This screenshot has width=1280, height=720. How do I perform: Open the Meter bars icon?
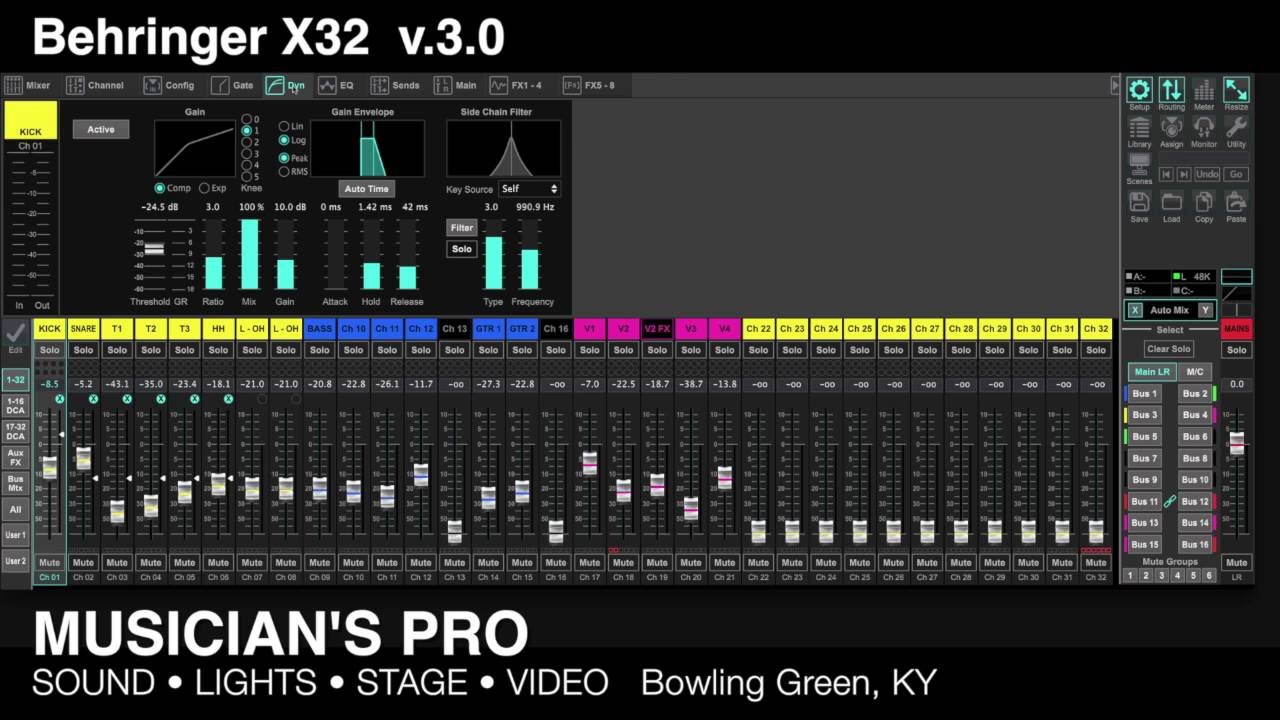[x=1204, y=90]
